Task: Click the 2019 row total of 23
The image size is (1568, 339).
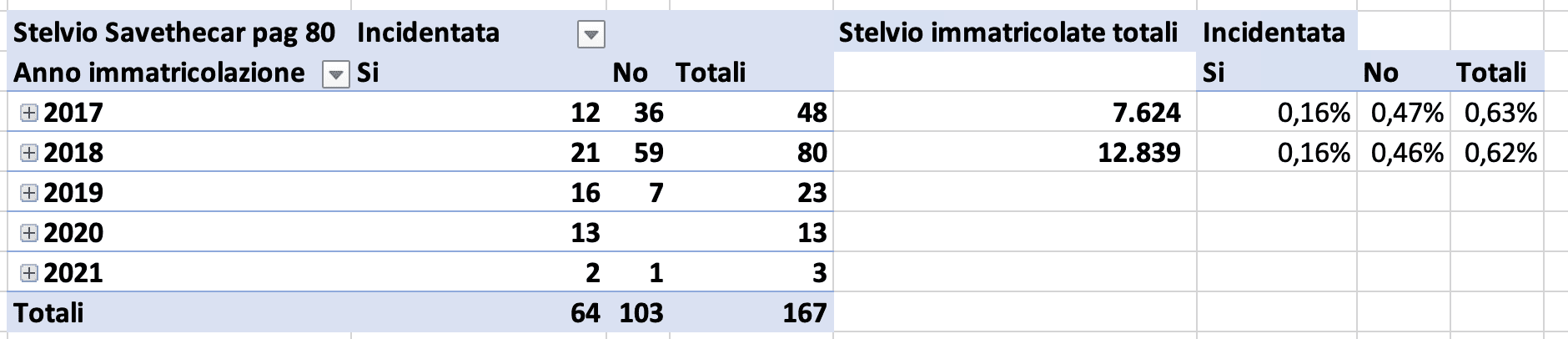Action: (811, 193)
